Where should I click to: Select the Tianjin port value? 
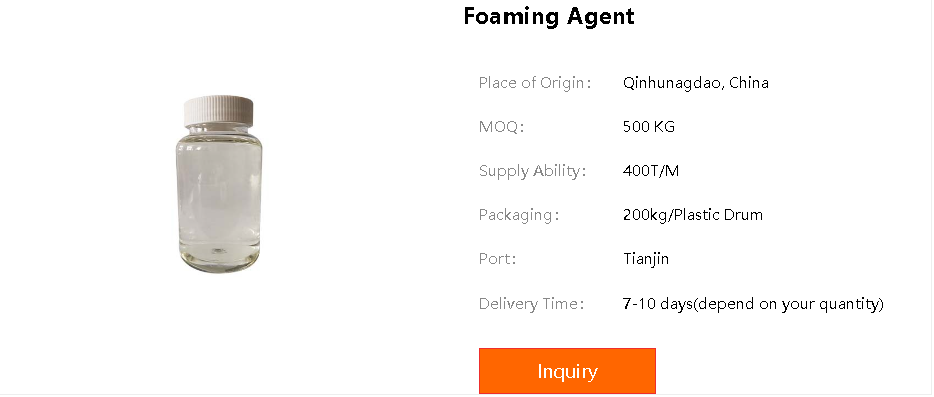pos(646,259)
